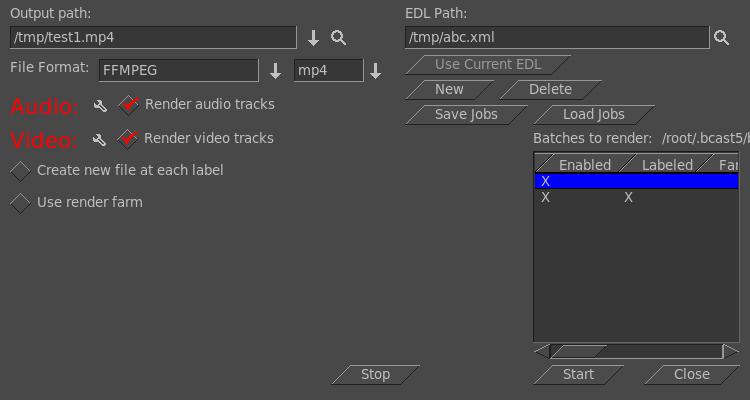The height and width of the screenshot is (400, 750).
Task: Click the Load Jobs button
Action: point(593,114)
